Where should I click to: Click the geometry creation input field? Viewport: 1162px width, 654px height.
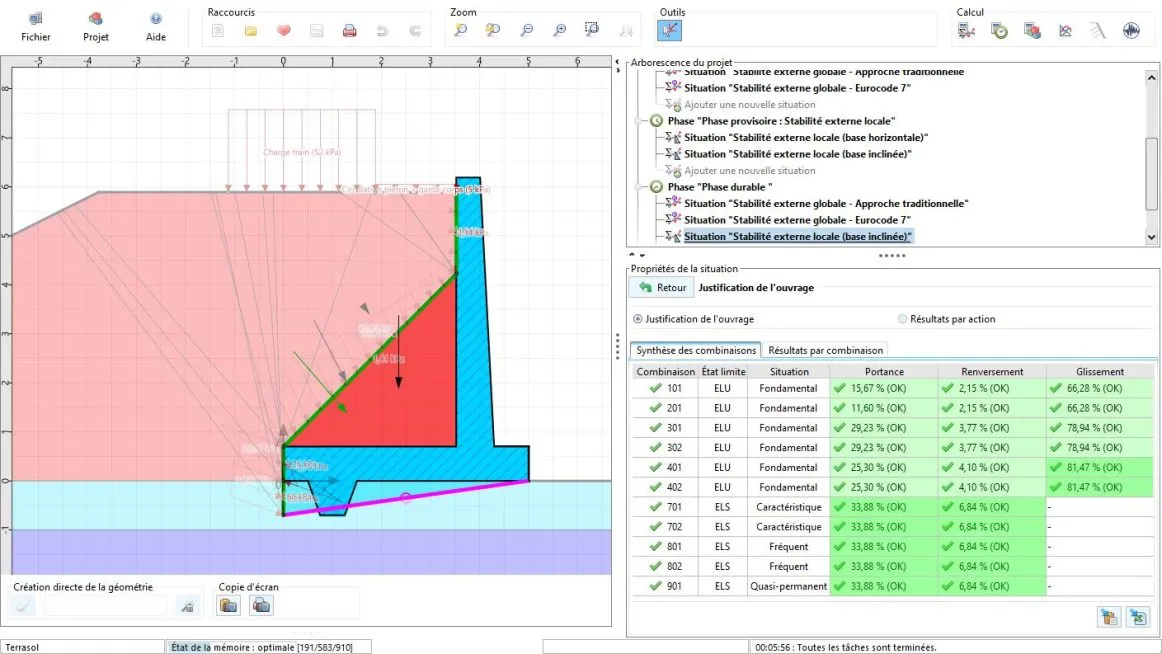pos(105,605)
